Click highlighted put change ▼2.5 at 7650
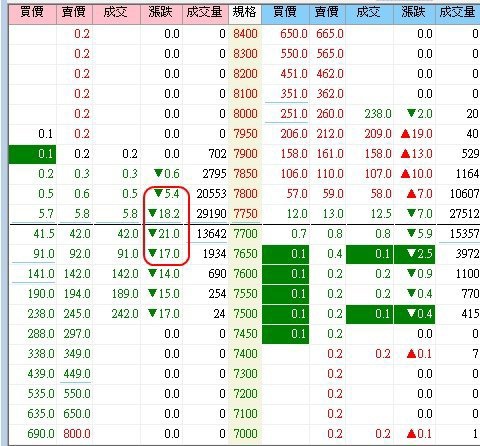Image resolution: width=480 pixels, height=446 pixels. click(414, 254)
